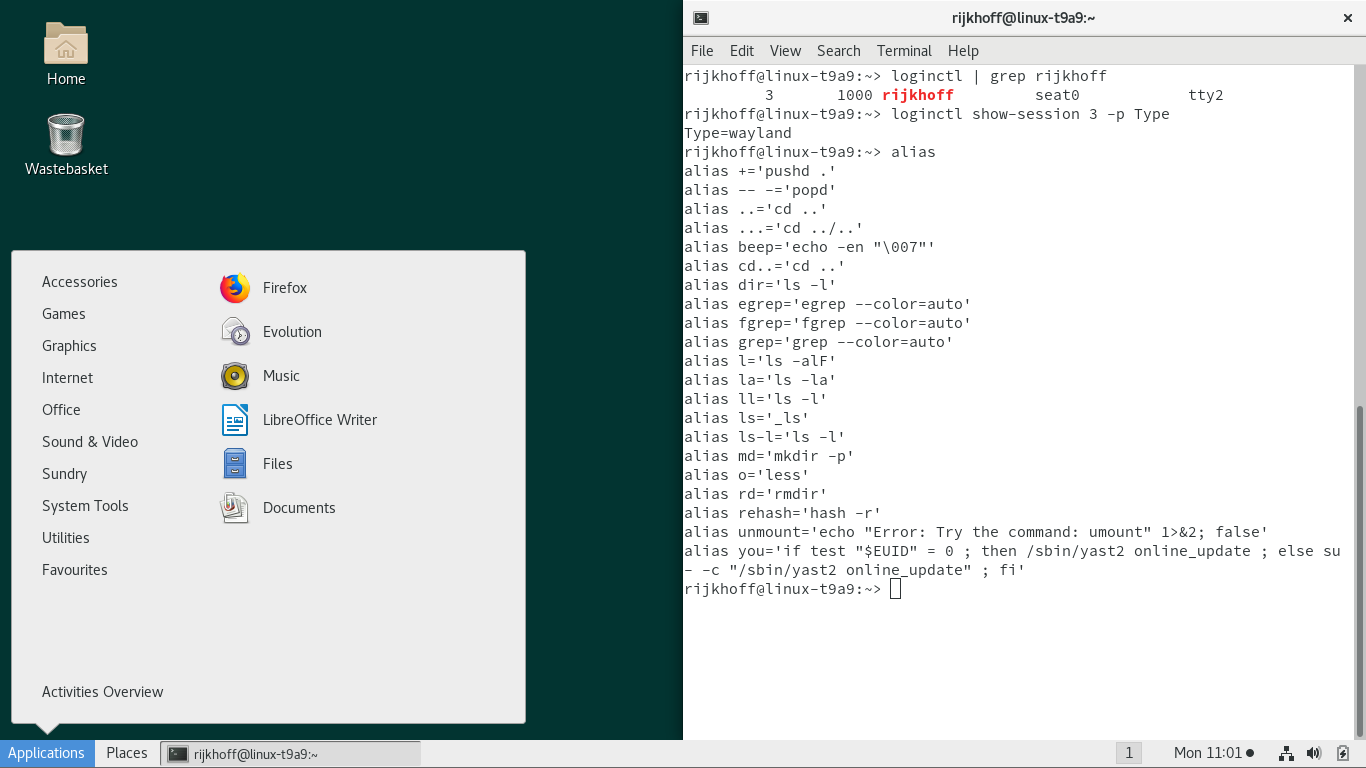The image size is (1366, 768).
Task: Show the Favourites category
Action: pyautogui.click(x=75, y=570)
